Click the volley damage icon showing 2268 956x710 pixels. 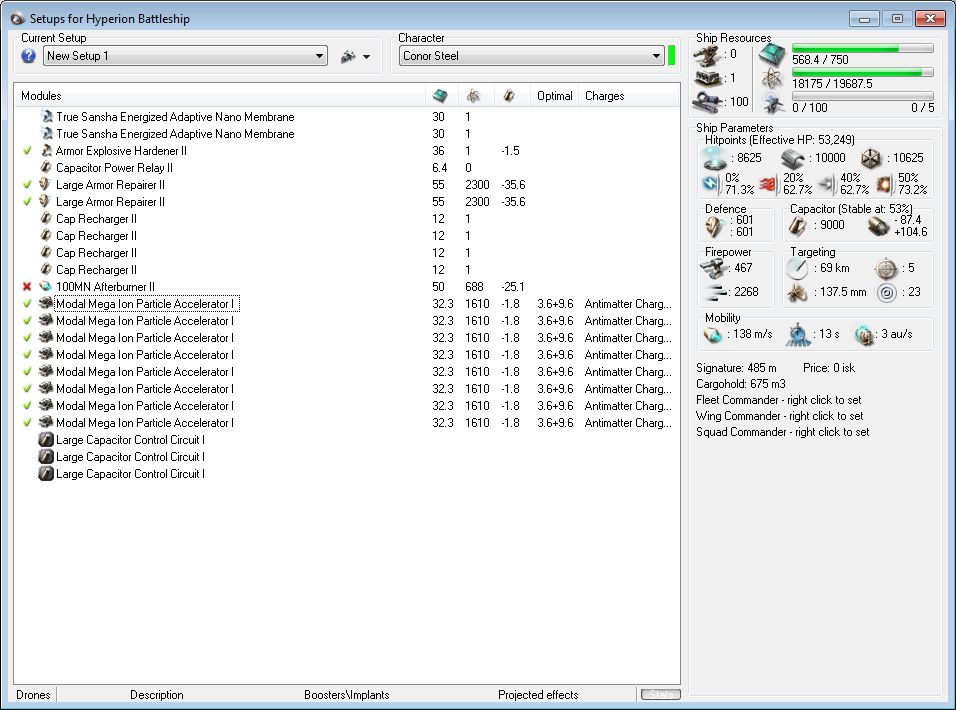[714, 293]
